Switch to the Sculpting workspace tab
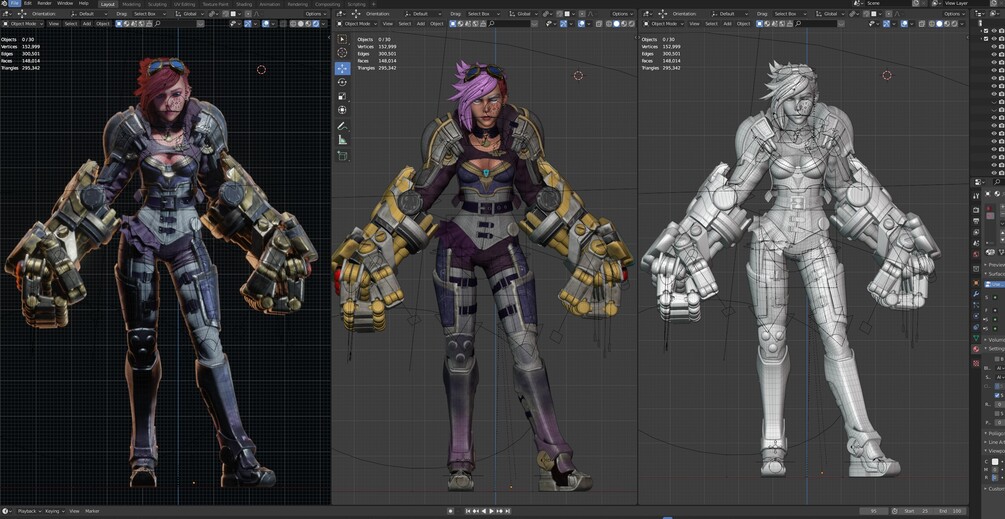The width and height of the screenshot is (1005, 519). click(157, 4)
